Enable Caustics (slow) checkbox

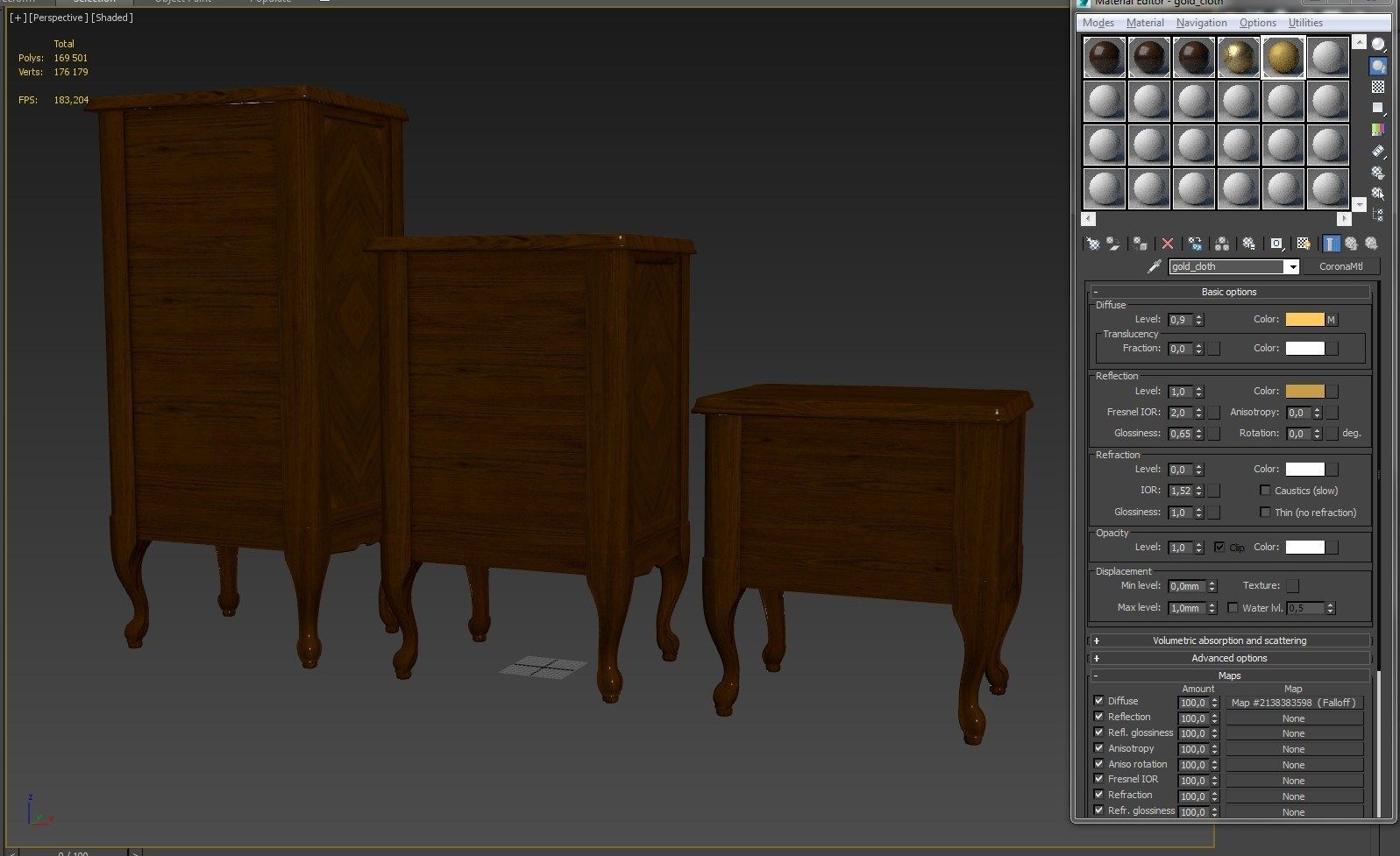(1265, 491)
